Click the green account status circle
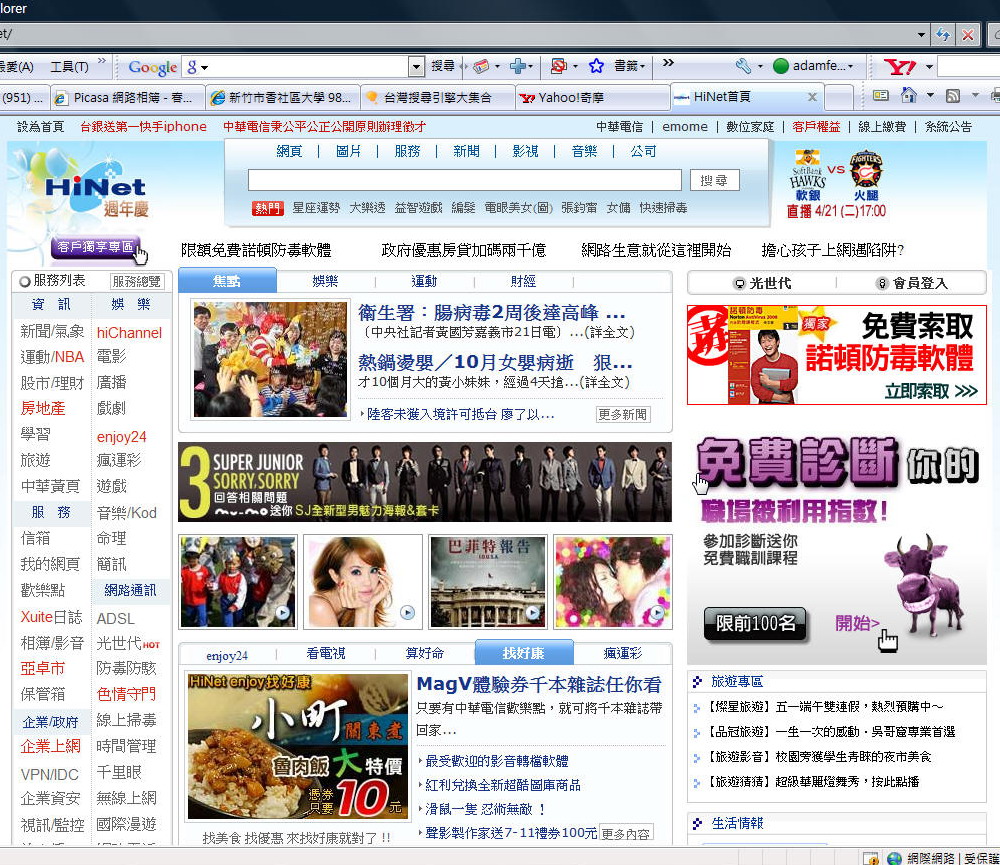 [x=781, y=66]
